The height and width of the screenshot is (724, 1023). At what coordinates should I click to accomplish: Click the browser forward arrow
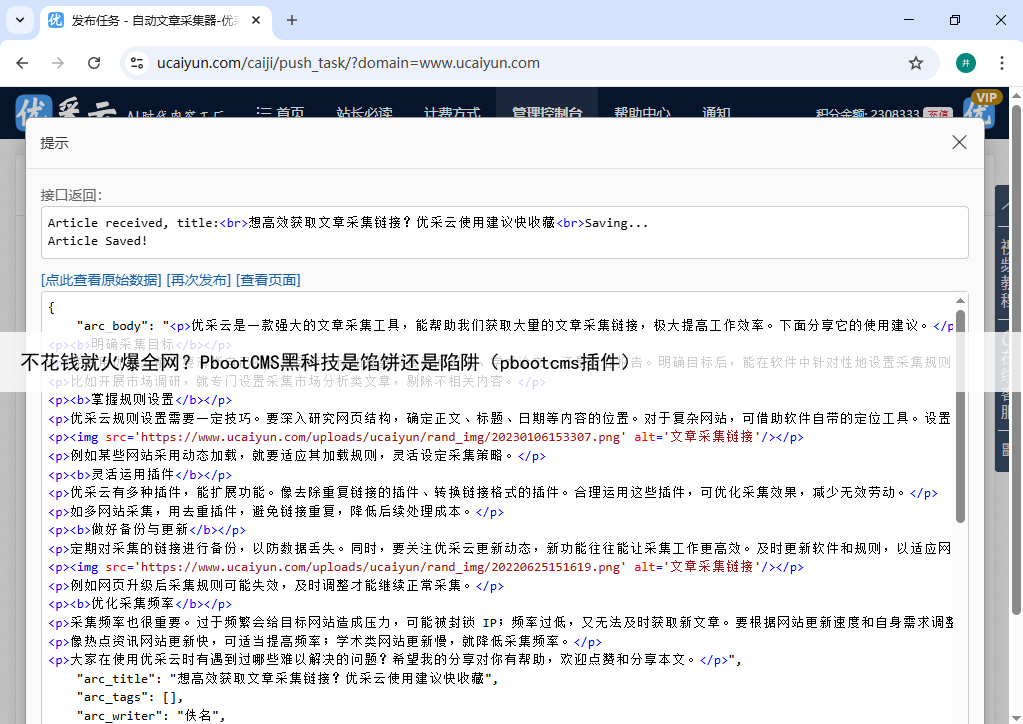pyautogui.click(x=58, y=63)
